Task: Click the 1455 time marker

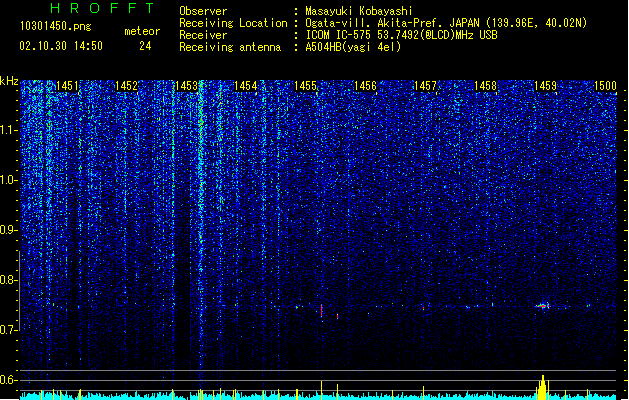Action: [x=305, y=86]
